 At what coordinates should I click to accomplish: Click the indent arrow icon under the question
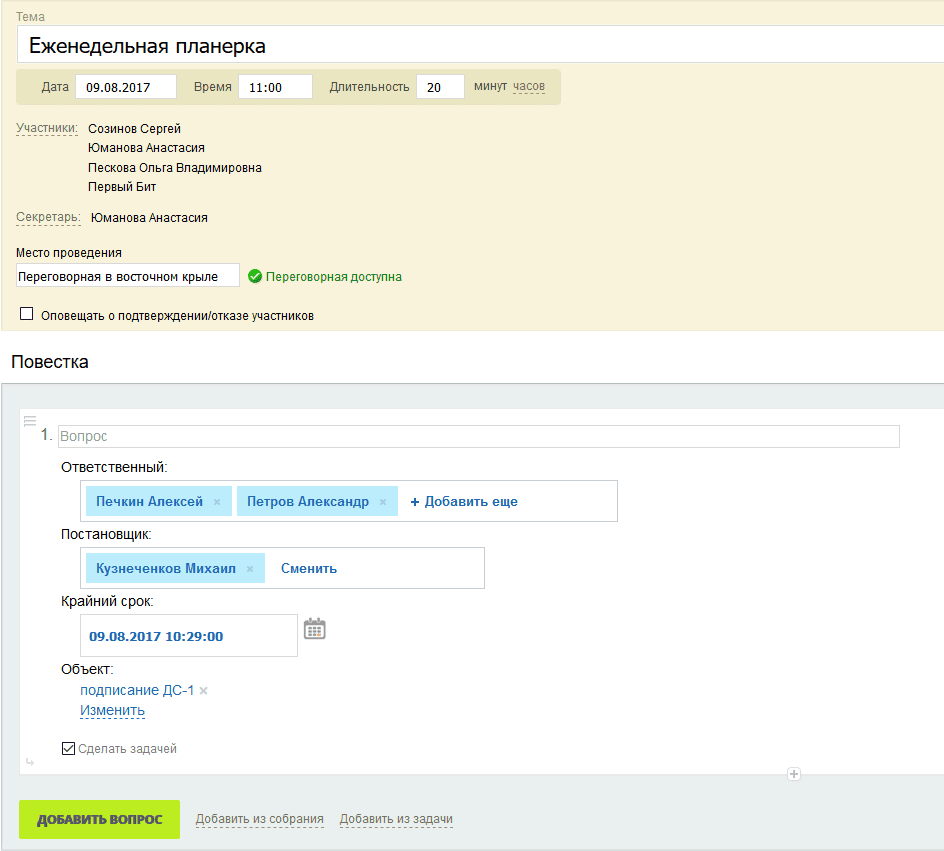(29, 763)
